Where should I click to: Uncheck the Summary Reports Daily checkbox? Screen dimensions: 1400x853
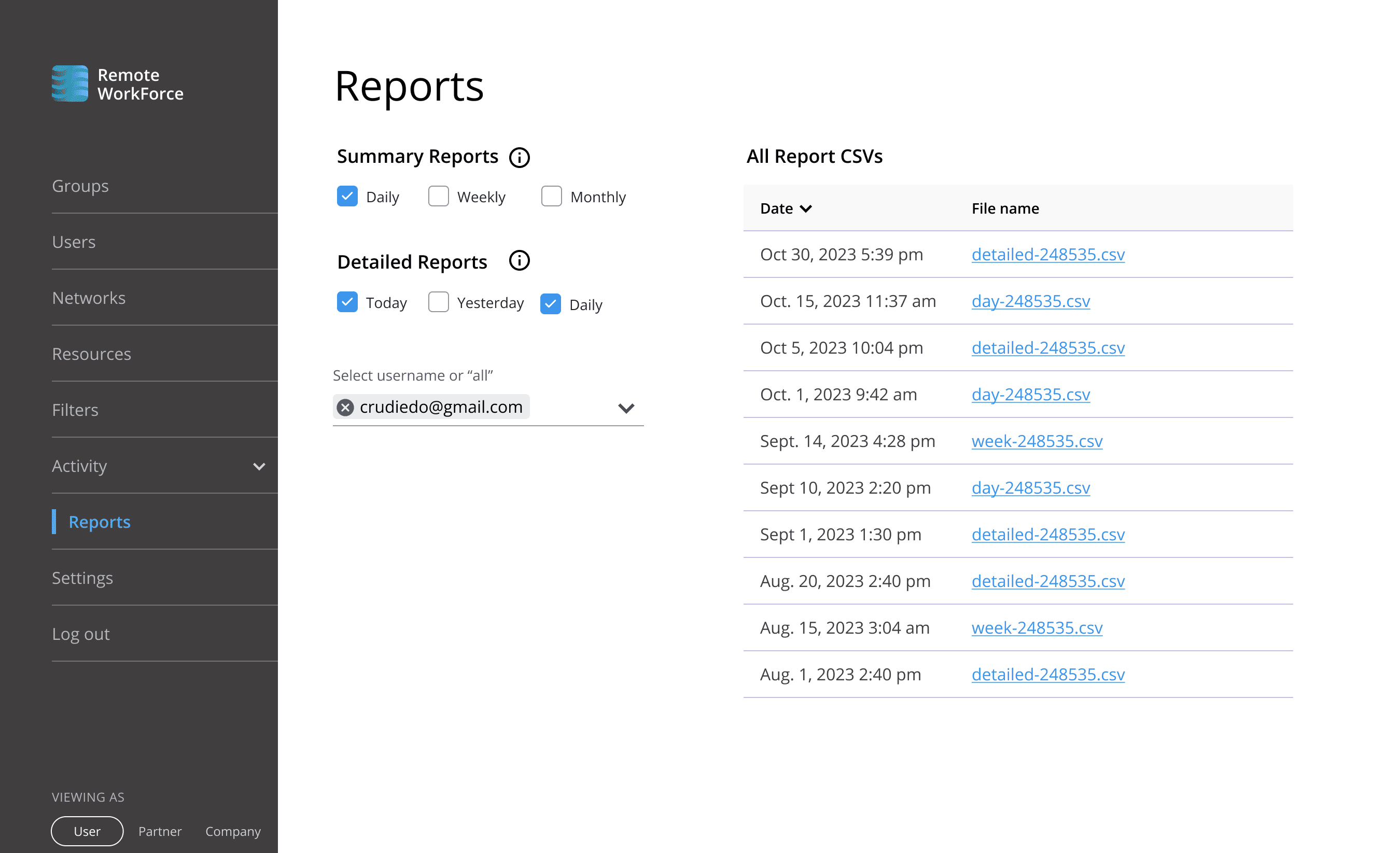pyautogui.click(x=347, y=197)
